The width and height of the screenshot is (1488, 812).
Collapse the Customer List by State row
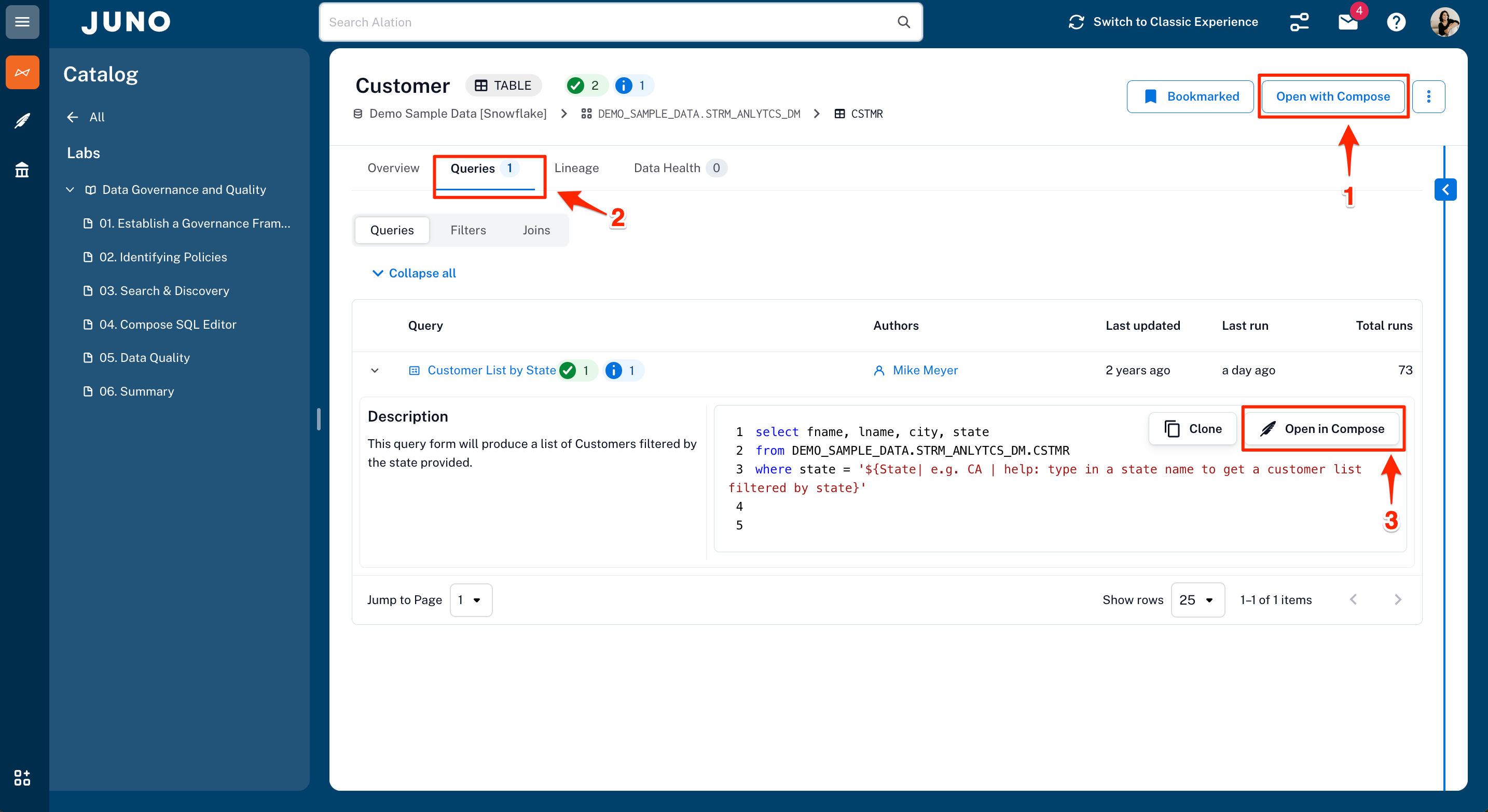(375, 371)
